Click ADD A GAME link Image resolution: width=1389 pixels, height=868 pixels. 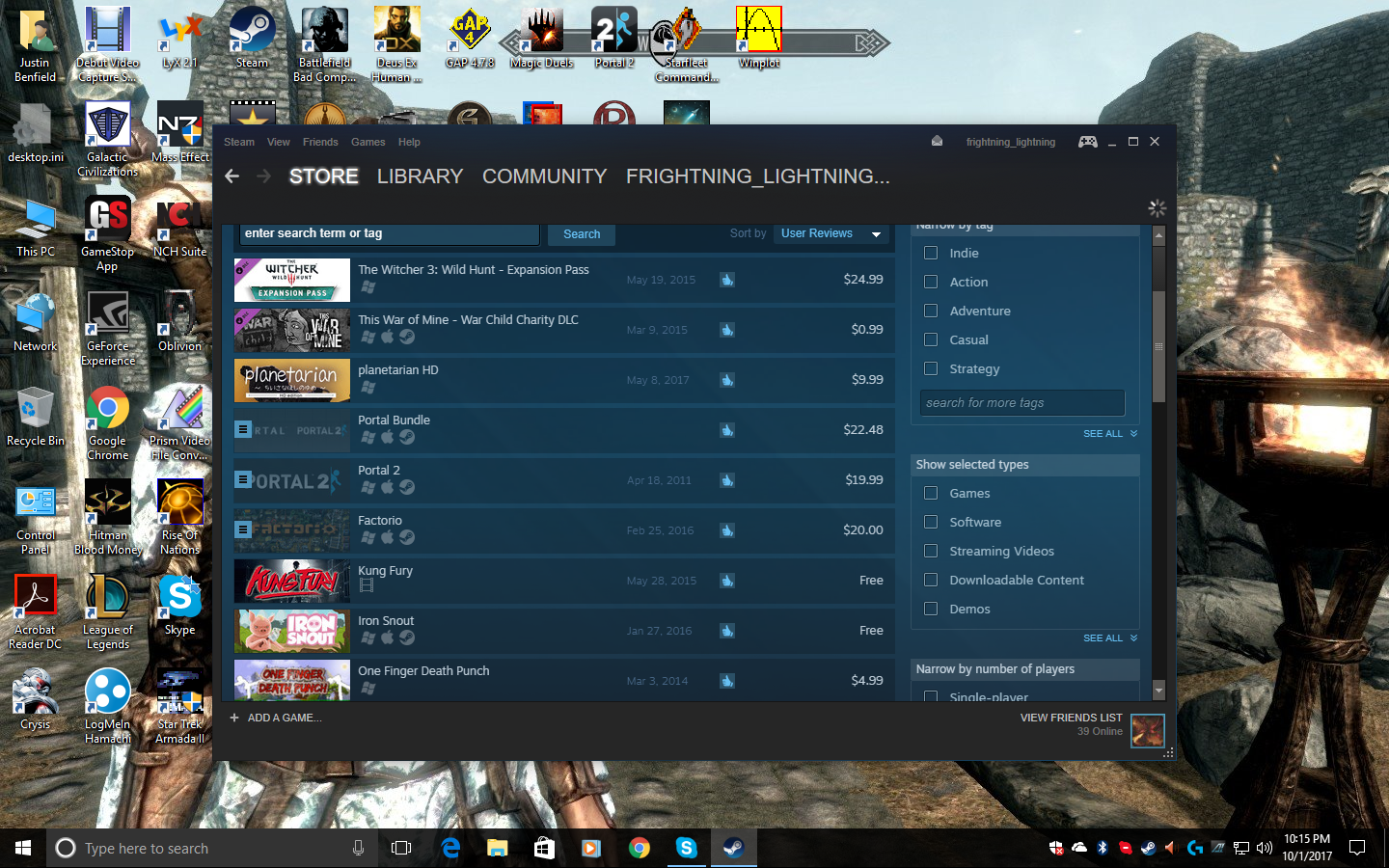[x=276, y=718]
